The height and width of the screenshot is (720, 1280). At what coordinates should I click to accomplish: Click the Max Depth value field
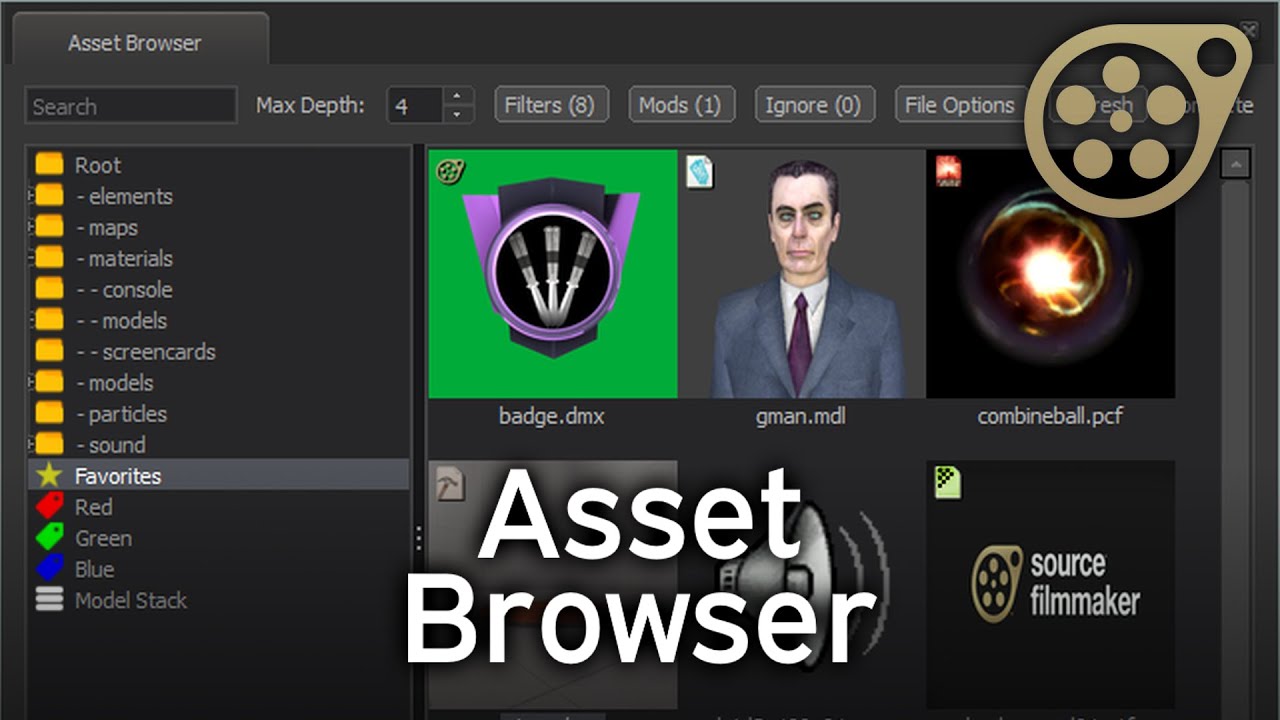pyautogui.click(x=415, y=106)
